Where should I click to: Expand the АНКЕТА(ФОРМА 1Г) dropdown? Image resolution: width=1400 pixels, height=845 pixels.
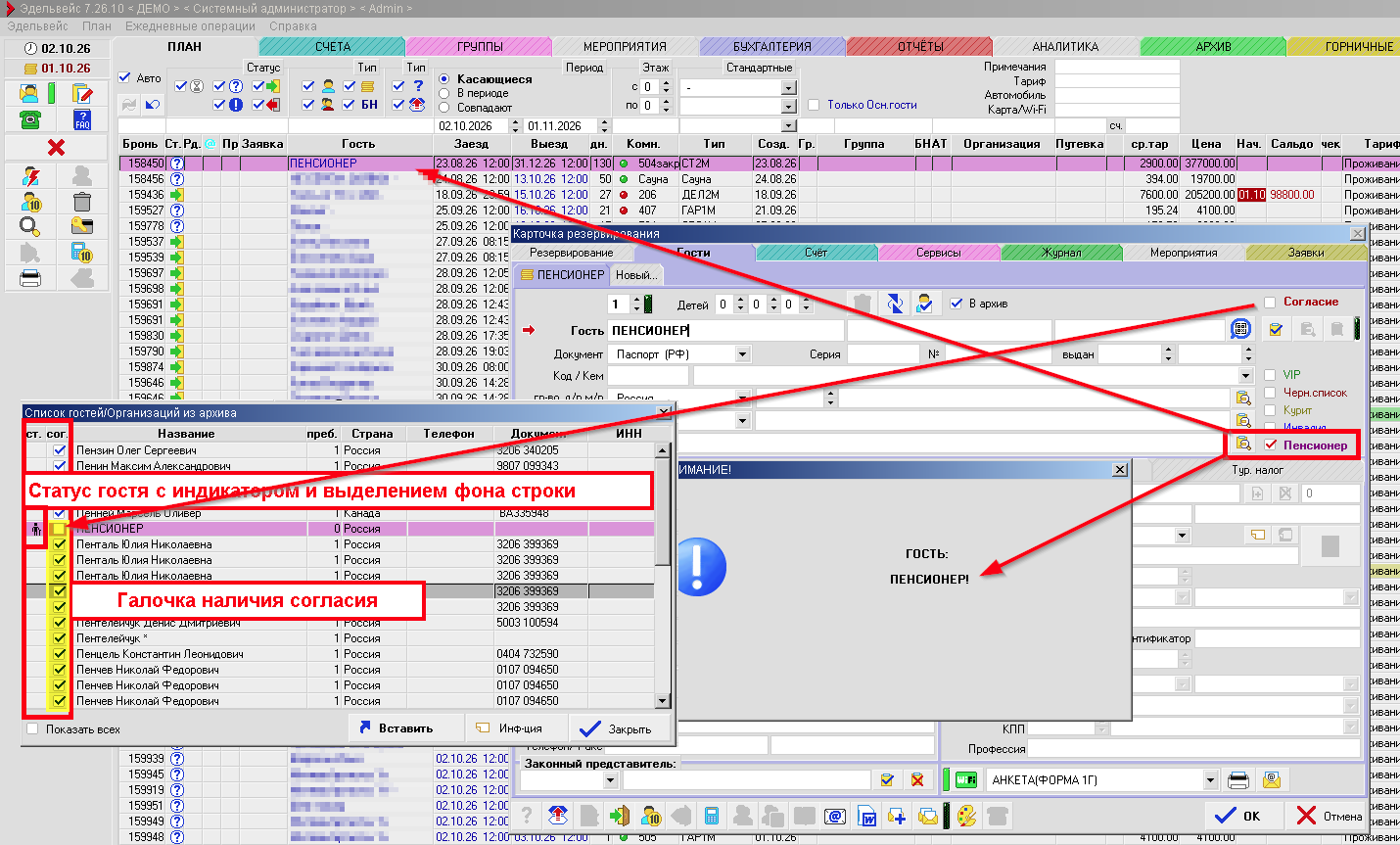[x=1211, y=780]
